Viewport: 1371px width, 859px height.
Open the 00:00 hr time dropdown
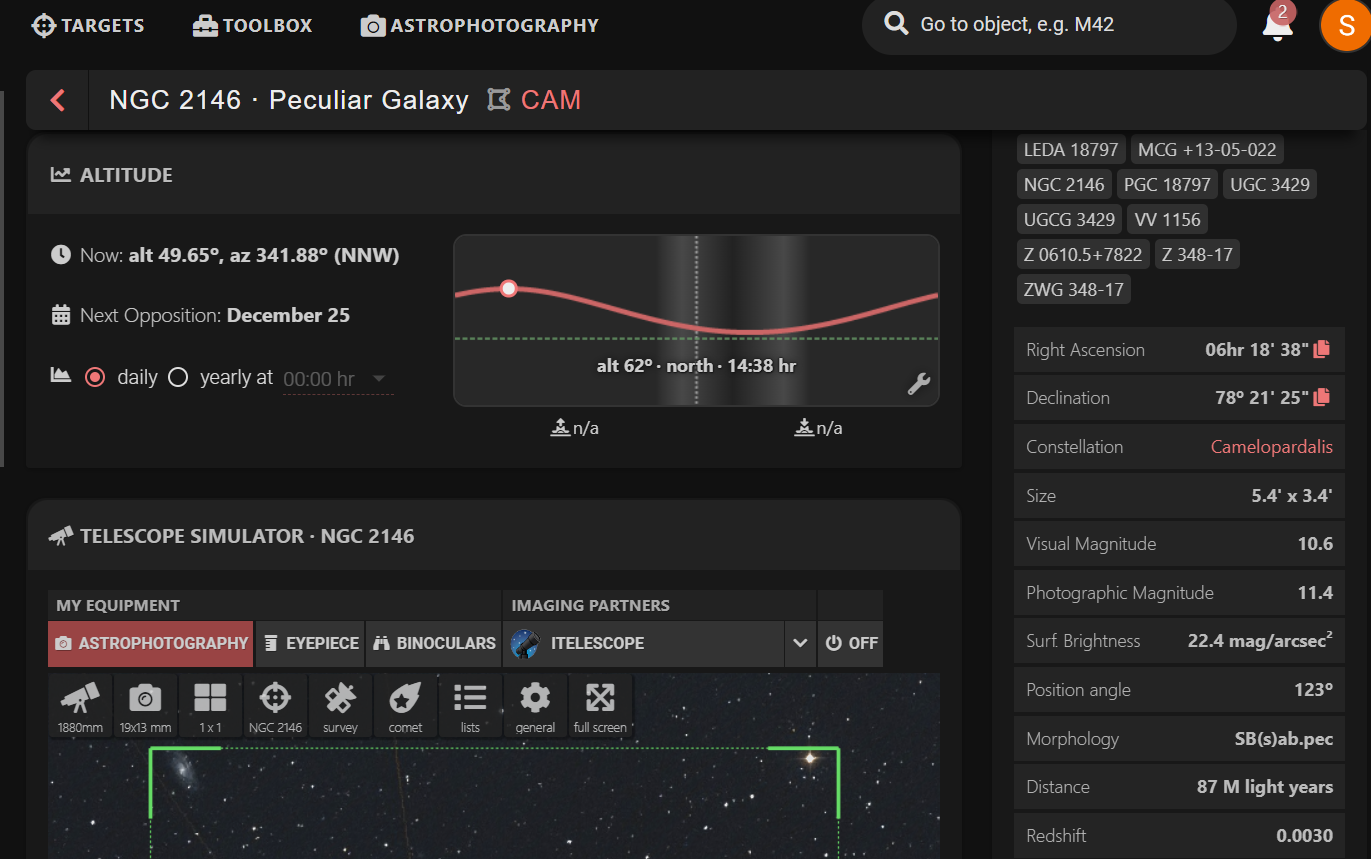[x=337, y=379]
